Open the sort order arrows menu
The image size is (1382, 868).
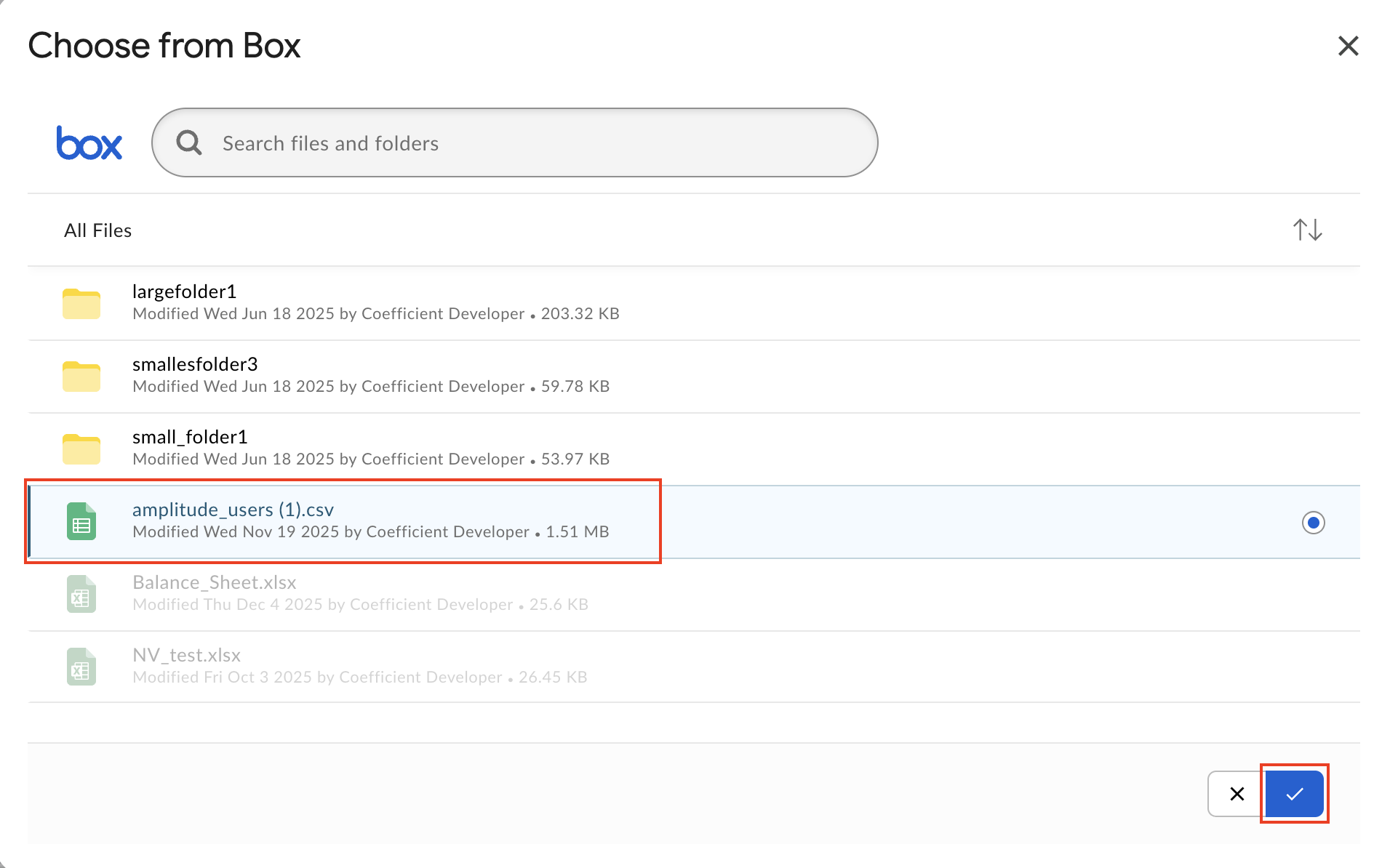point(1307,230)
